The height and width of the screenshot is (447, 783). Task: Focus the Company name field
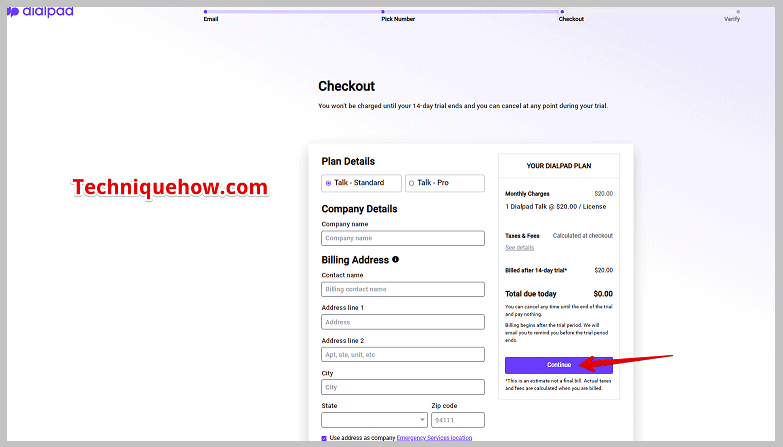[x=403, y=238]
